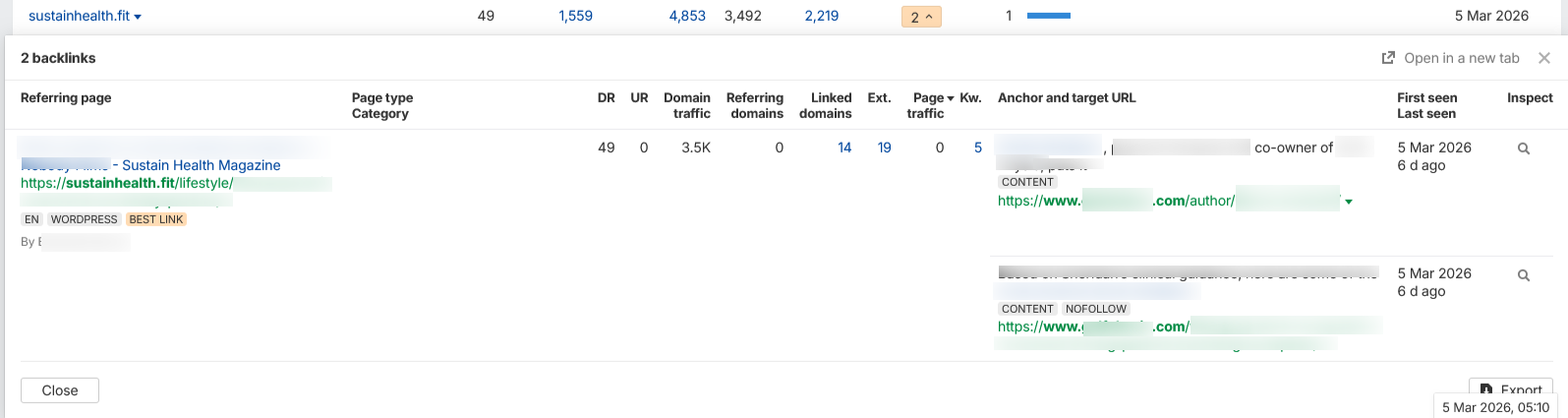The width and height of the screenshot is (1568, 418).
Task: Open dropdown beside the author target URL
Action: [1349, 202]
